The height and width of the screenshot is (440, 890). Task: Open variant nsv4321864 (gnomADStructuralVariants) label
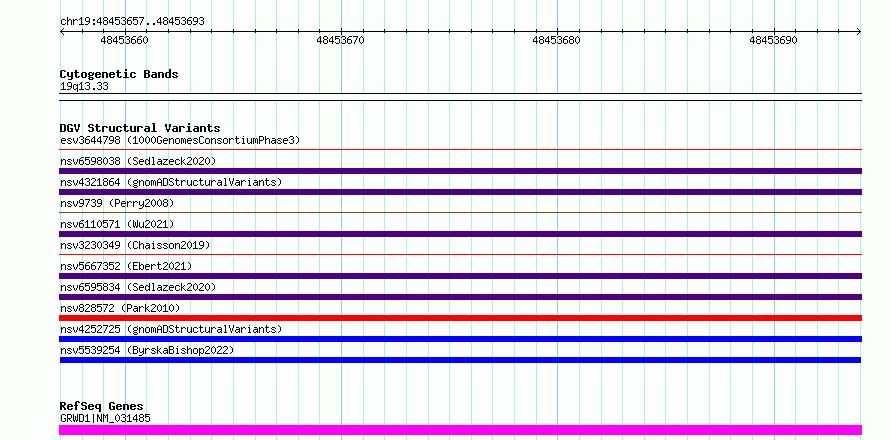171,182
